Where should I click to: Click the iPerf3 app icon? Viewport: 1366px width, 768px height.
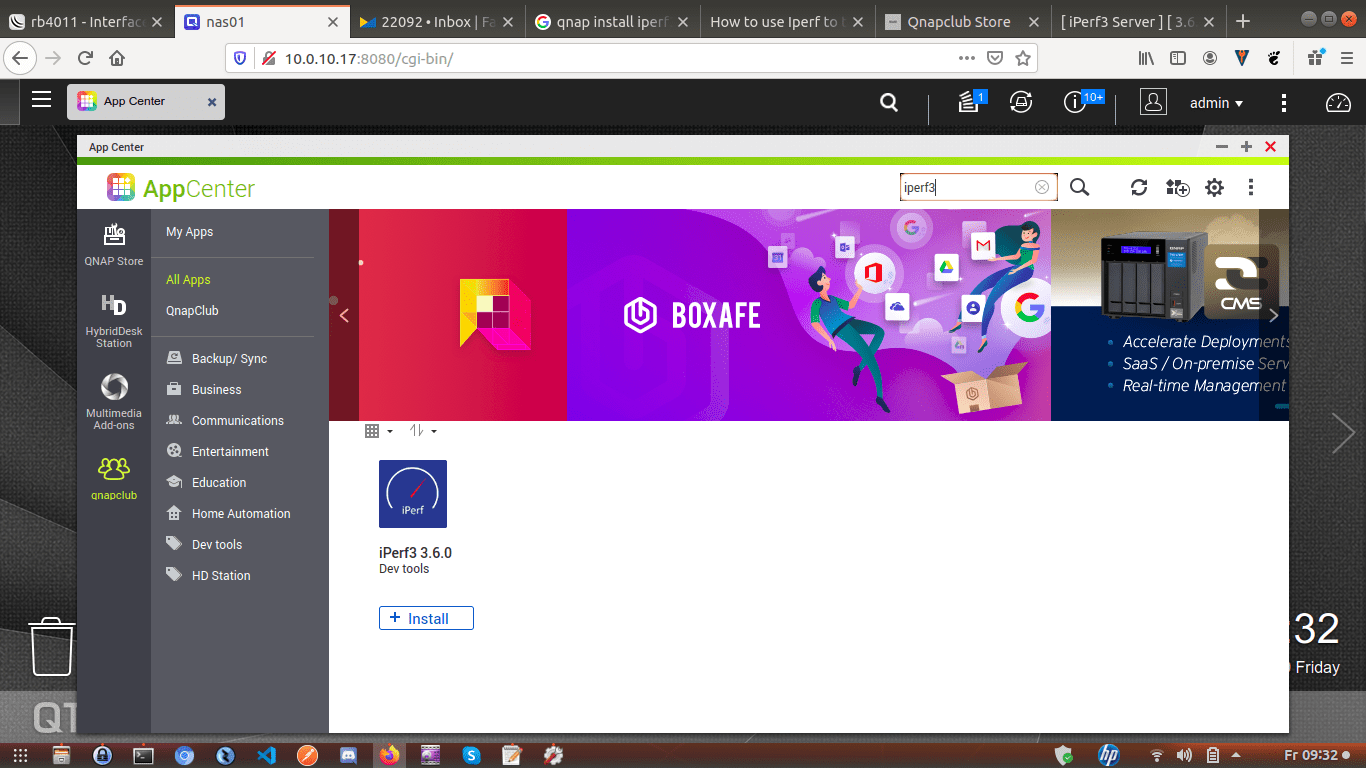(413, 494)
